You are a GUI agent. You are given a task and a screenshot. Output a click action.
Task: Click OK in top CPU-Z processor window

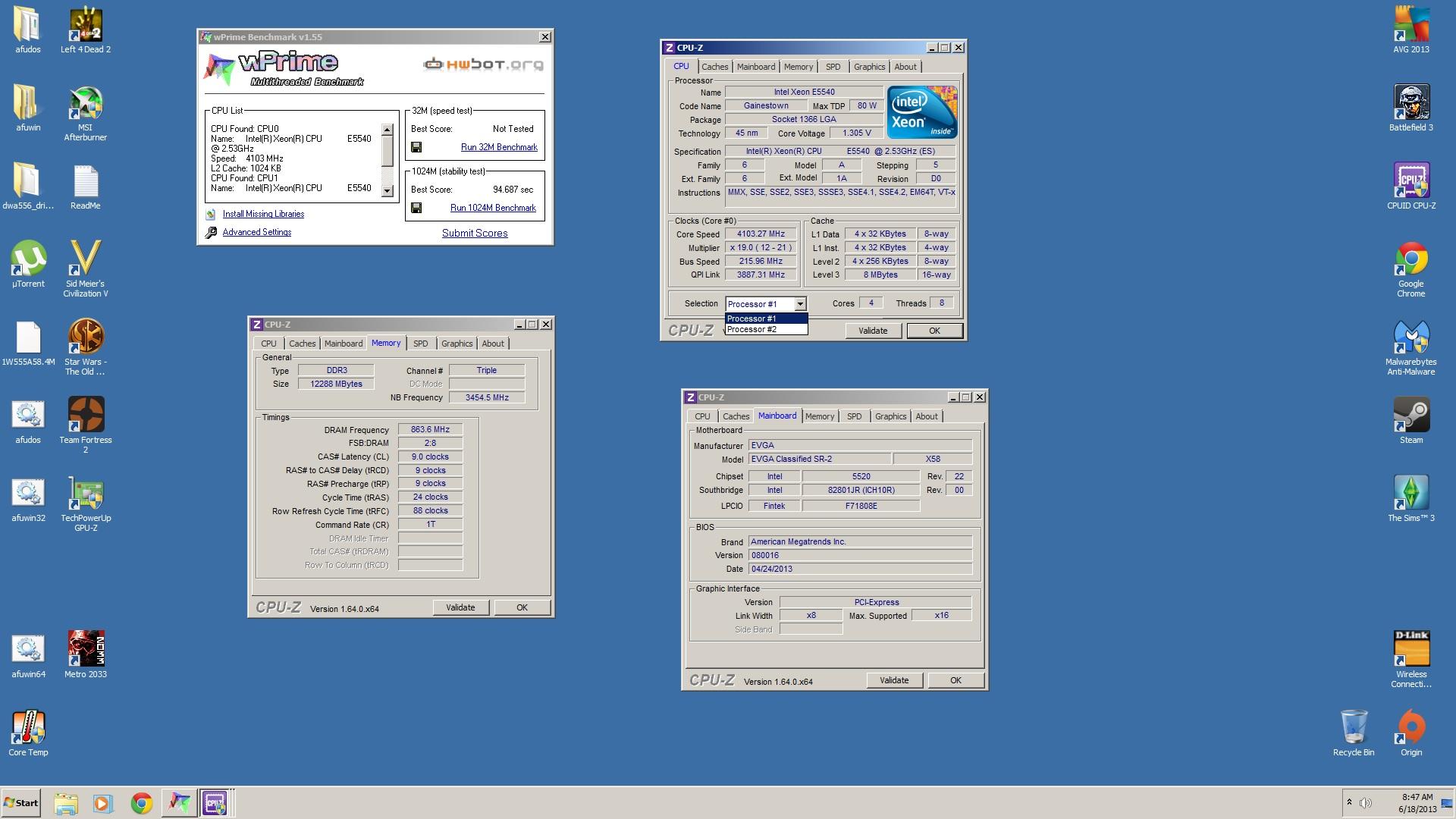tap(934, 331)
